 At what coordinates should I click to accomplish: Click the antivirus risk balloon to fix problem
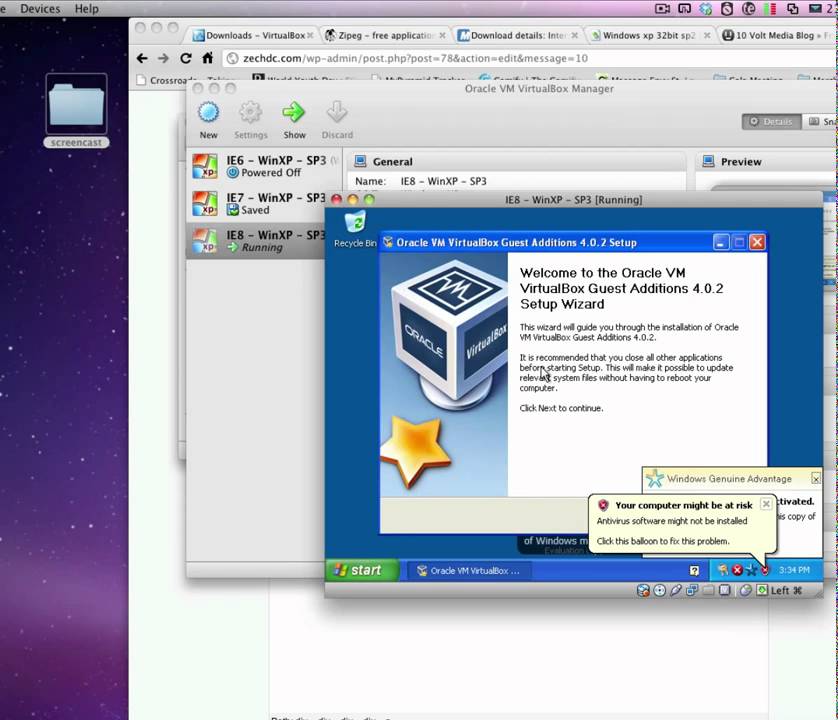coord(681,523)
